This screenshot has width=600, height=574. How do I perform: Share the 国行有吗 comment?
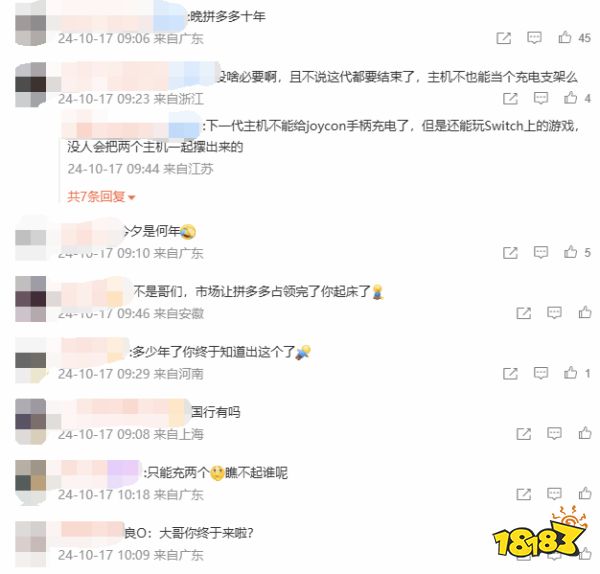point(523,434)
